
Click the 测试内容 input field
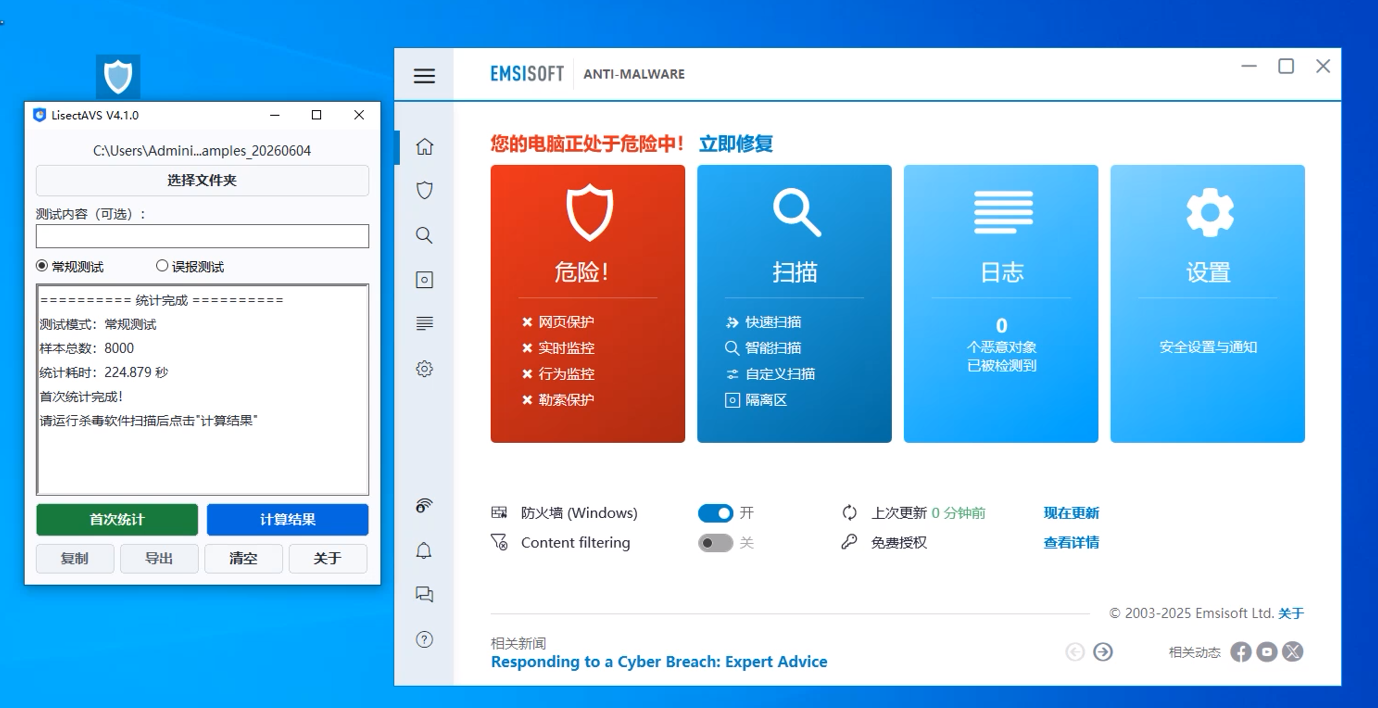pos(202,236)
